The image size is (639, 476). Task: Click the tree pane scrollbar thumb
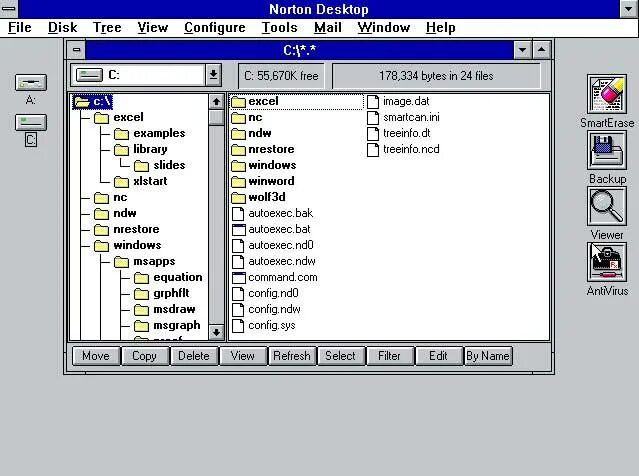pyautogui.click(x=216, y=117)
